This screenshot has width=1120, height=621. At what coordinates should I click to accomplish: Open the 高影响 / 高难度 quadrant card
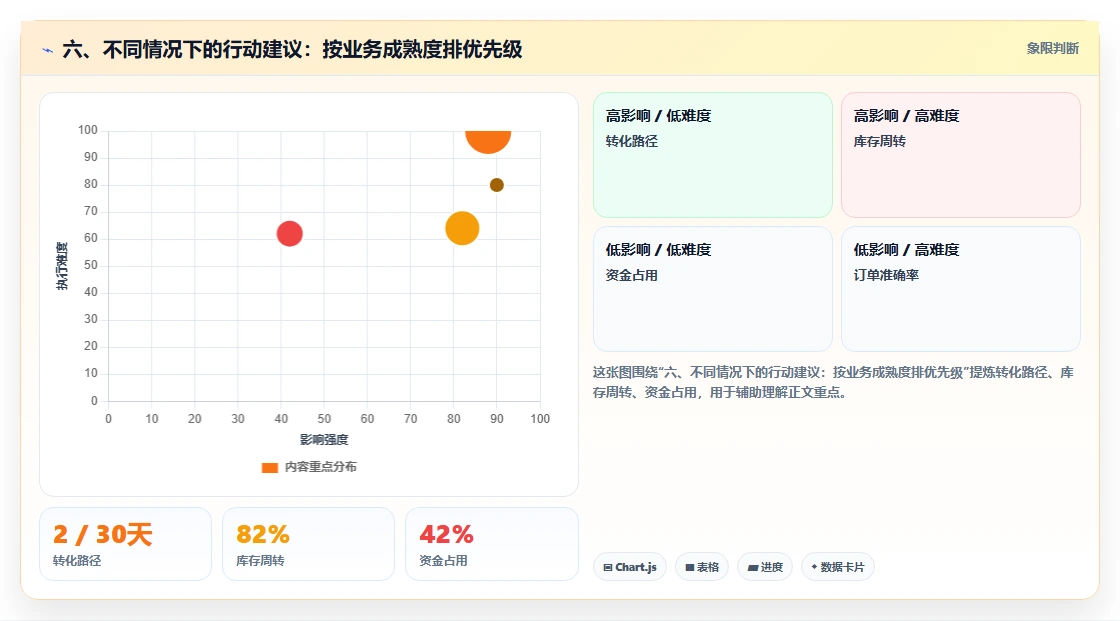[961, 154]
